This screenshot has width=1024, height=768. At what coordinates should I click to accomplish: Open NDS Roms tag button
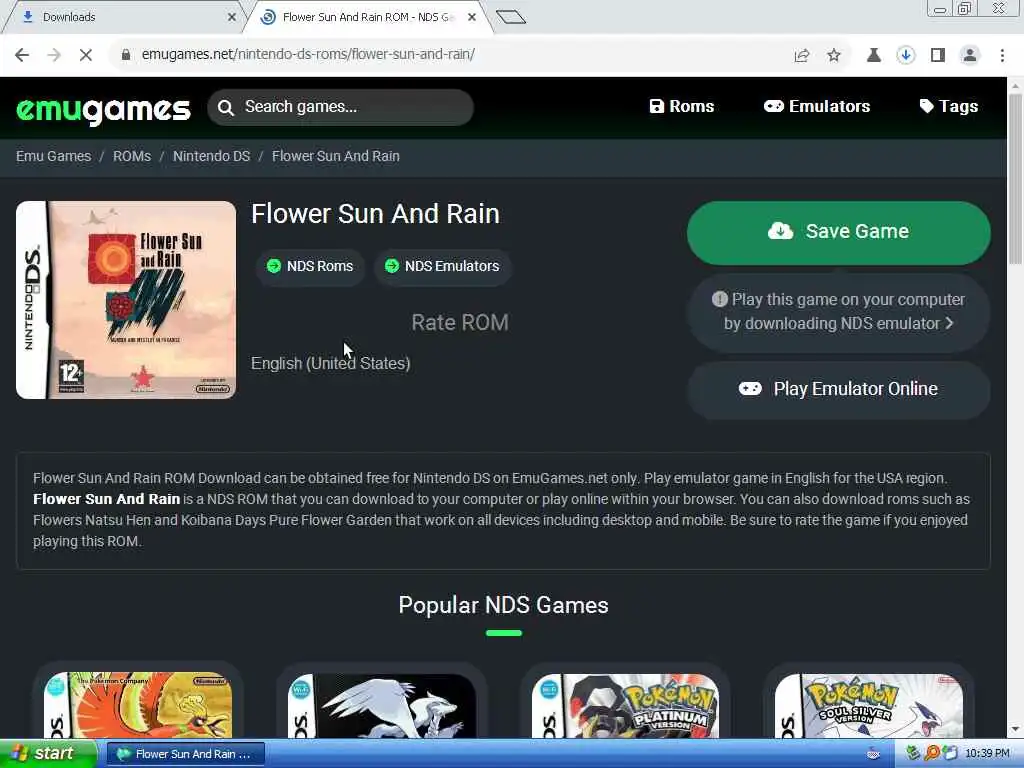pos(310,266)
